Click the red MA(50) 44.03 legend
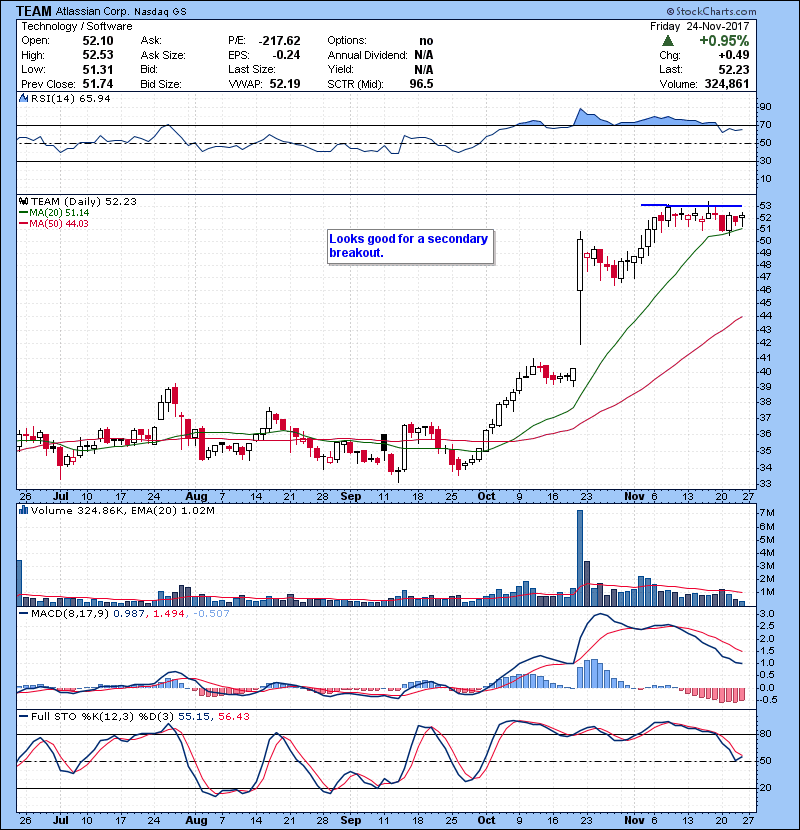Image resolution: width=800 pixels, height=830 pixels. coord(54,223)
